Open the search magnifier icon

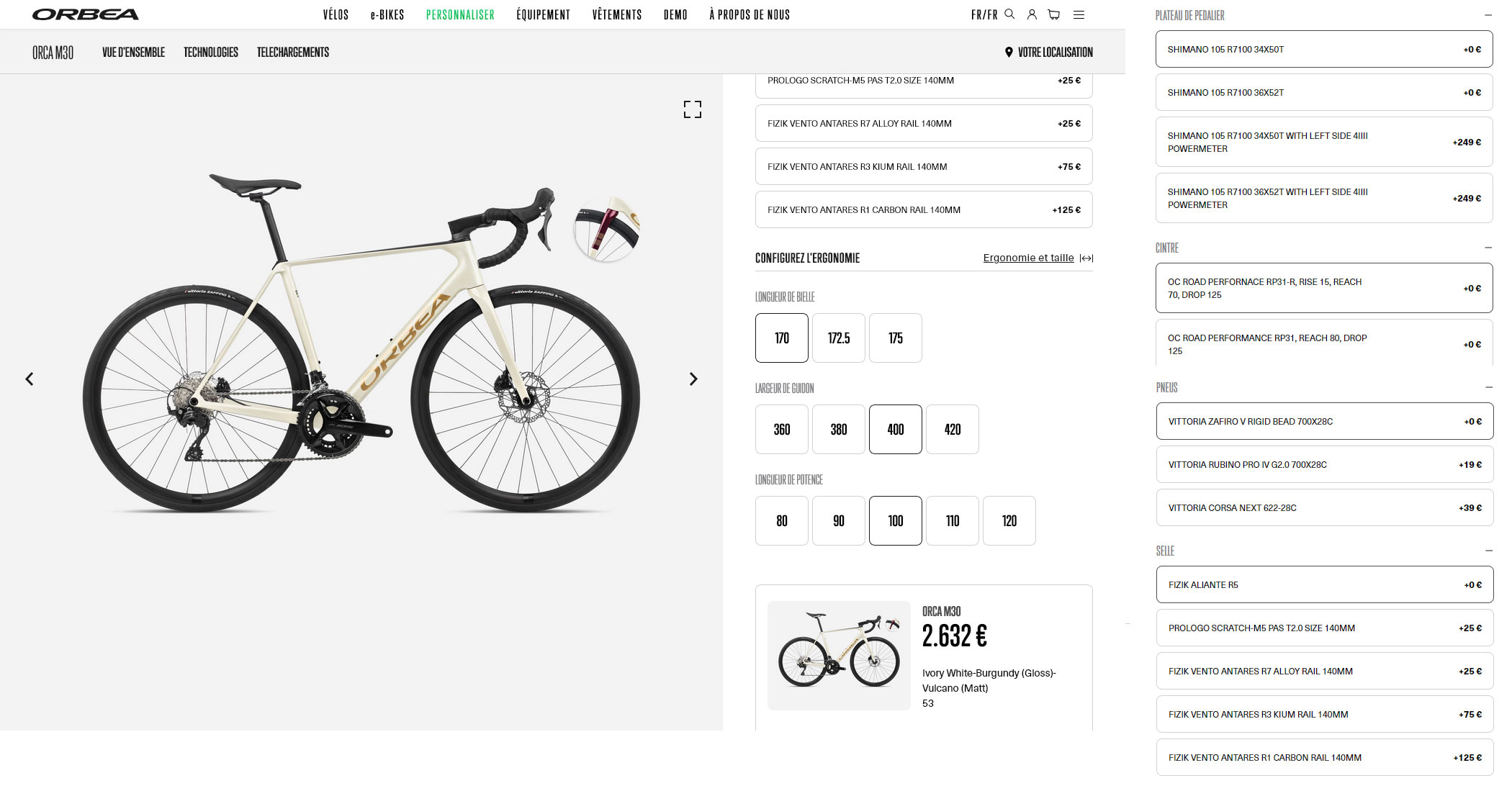1009,14
